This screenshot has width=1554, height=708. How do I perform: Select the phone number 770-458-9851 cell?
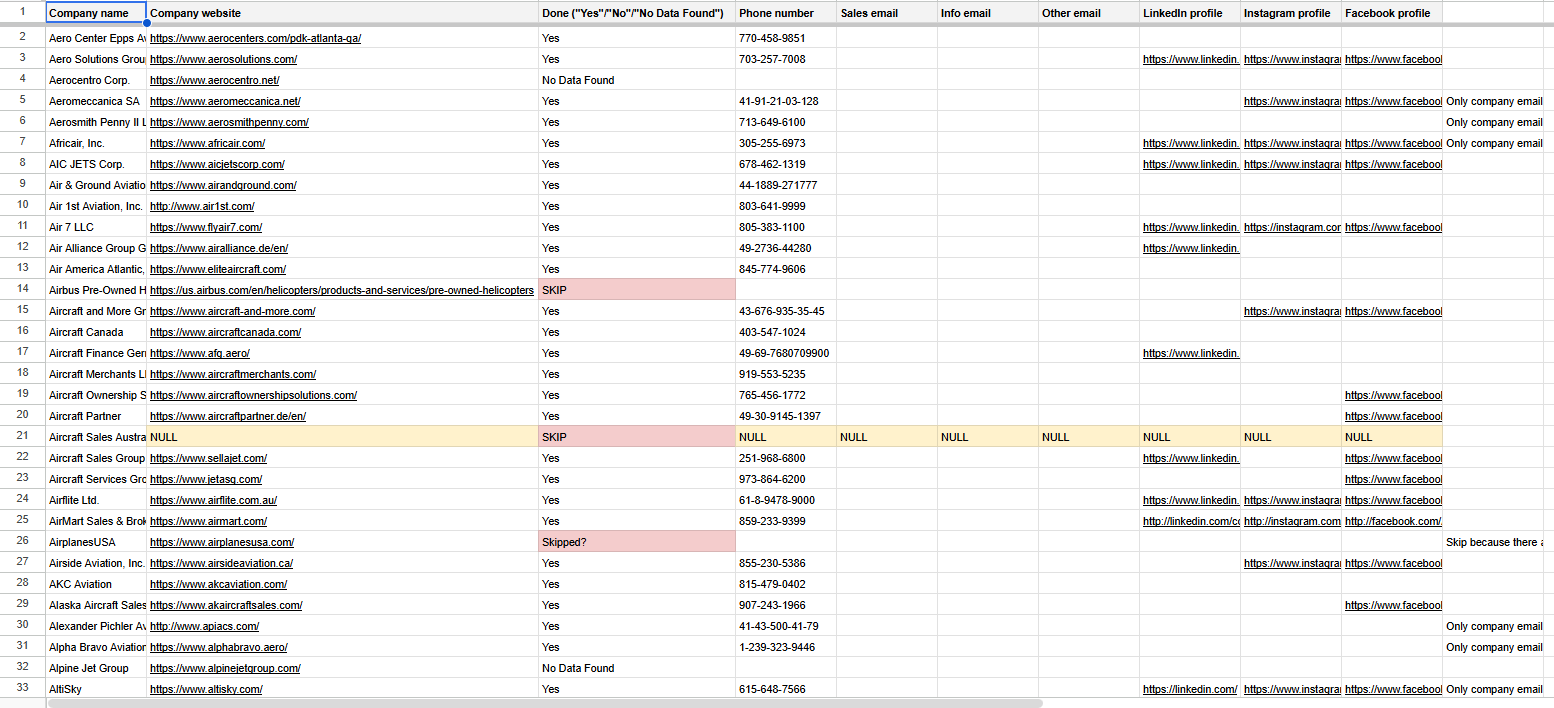click(784, 38)
